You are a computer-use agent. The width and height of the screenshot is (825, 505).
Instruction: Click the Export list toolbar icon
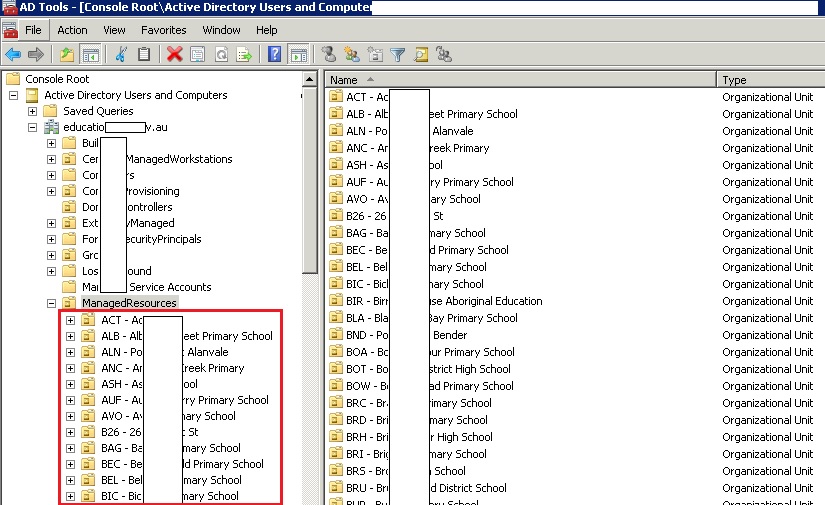click(243, 54)
